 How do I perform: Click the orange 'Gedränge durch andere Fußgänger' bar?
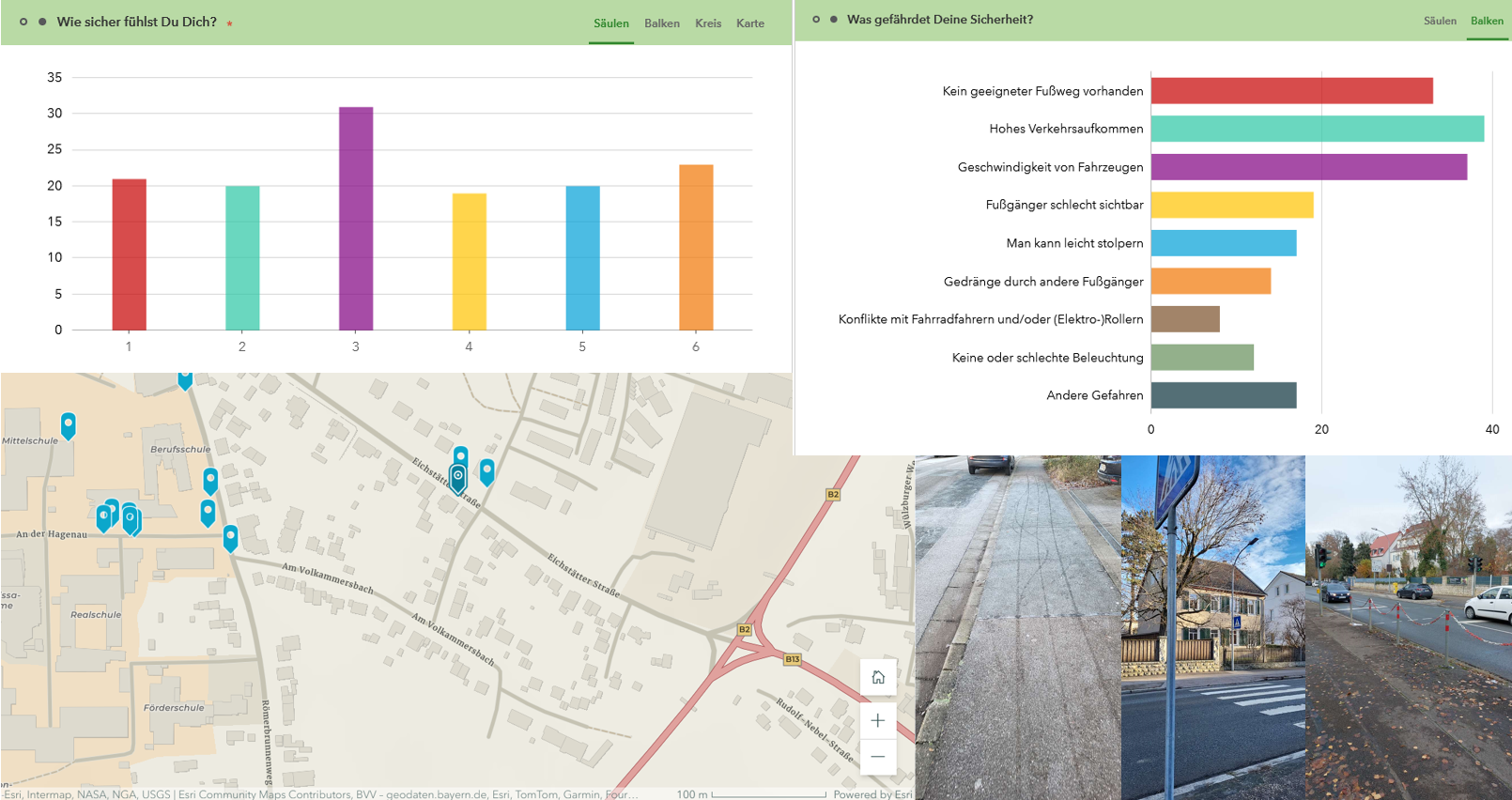1211,281
